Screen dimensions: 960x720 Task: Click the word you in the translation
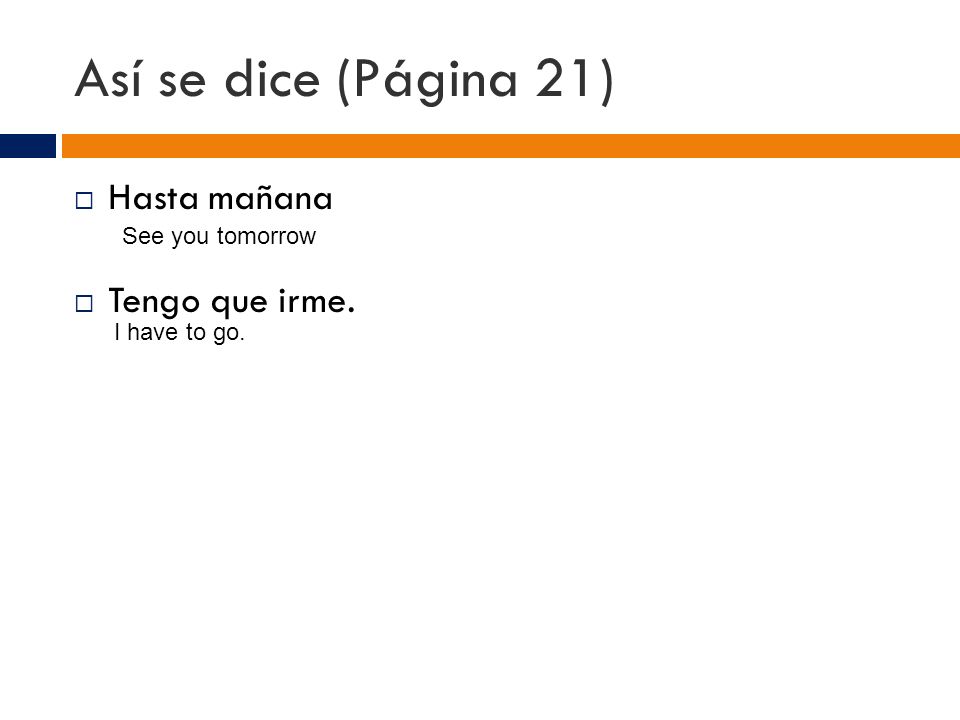[190, 238]
